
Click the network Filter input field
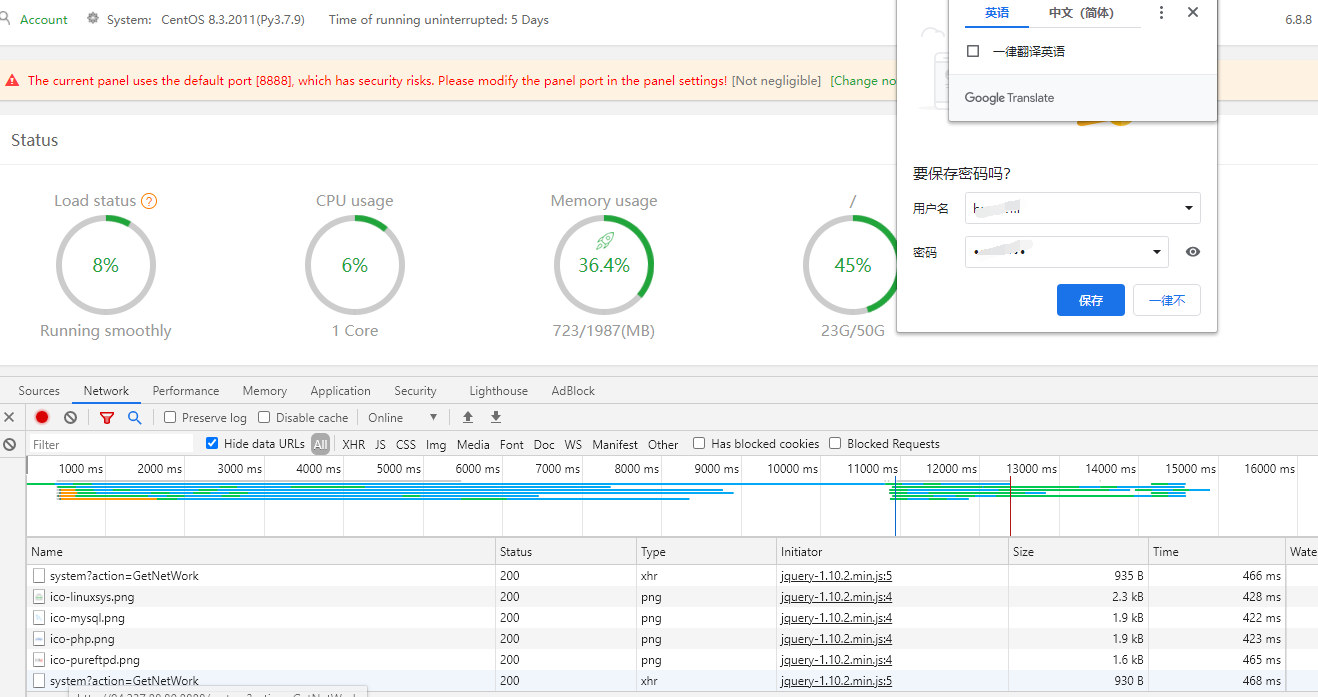click(110, 444)
